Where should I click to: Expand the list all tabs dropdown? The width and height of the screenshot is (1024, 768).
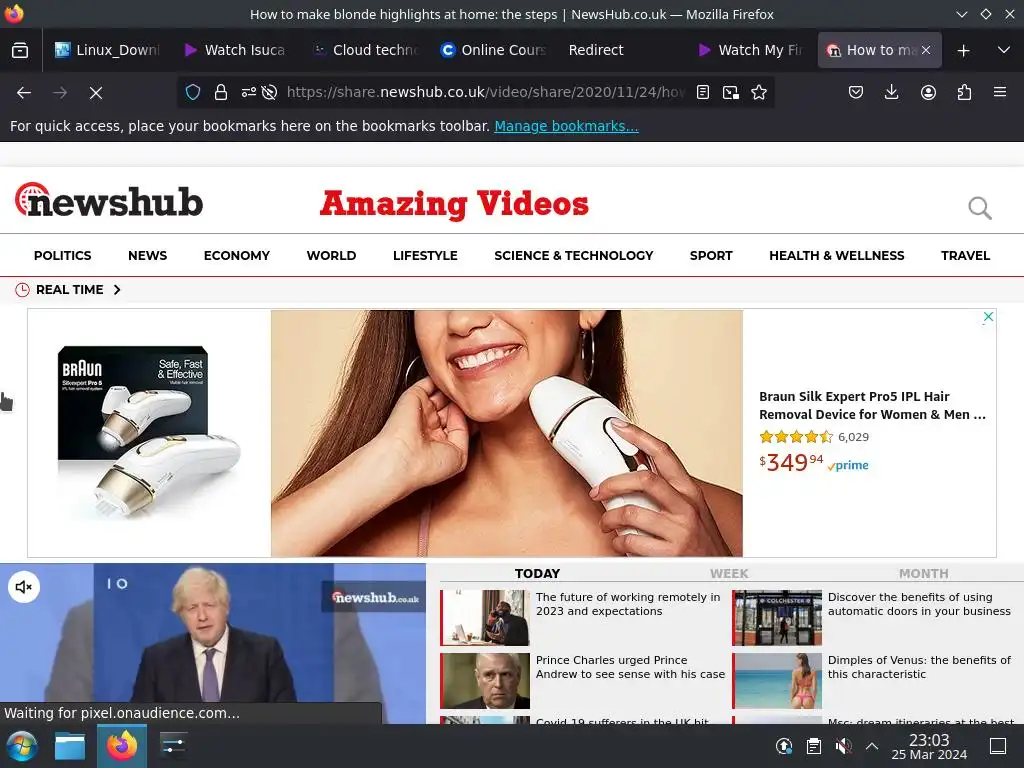(1004, 50)
